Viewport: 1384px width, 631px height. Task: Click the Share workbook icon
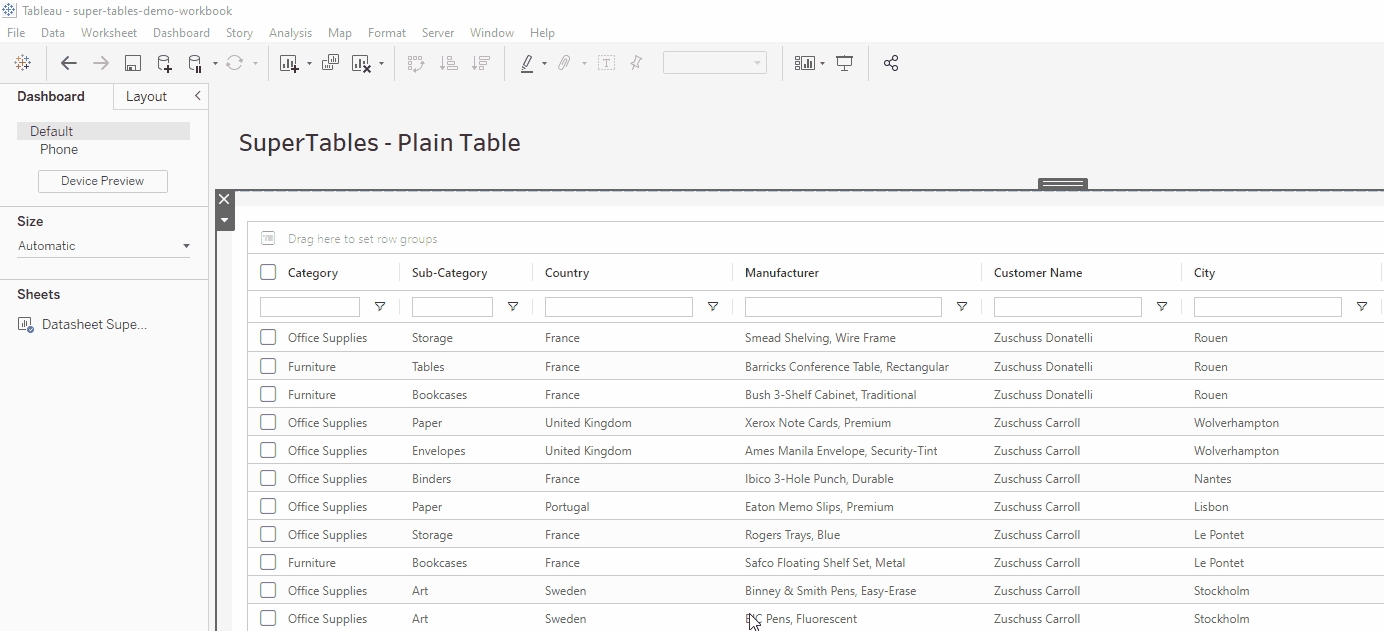click(x=891, y=63)
